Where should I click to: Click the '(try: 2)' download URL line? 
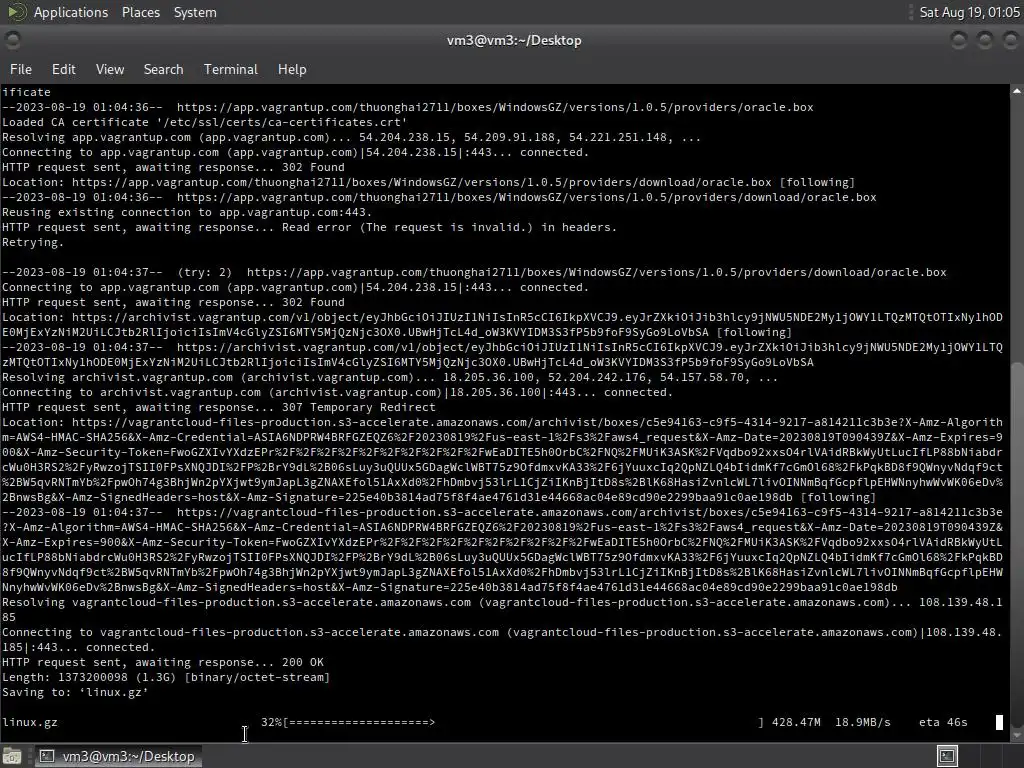click(x=474, y=272)
